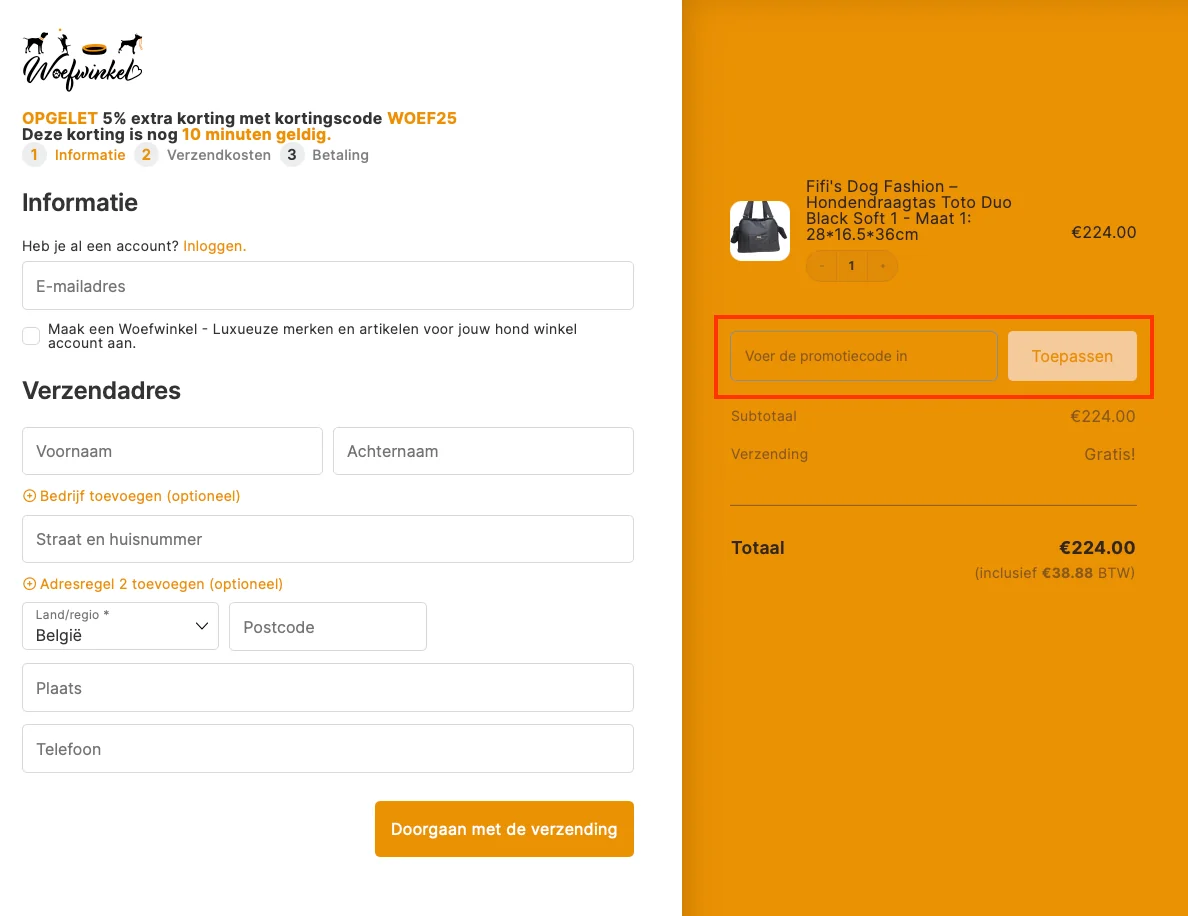Viewport: 1188px width, 916px height.
Task: Focus the Postcode field
Action: tap(327, 627)
